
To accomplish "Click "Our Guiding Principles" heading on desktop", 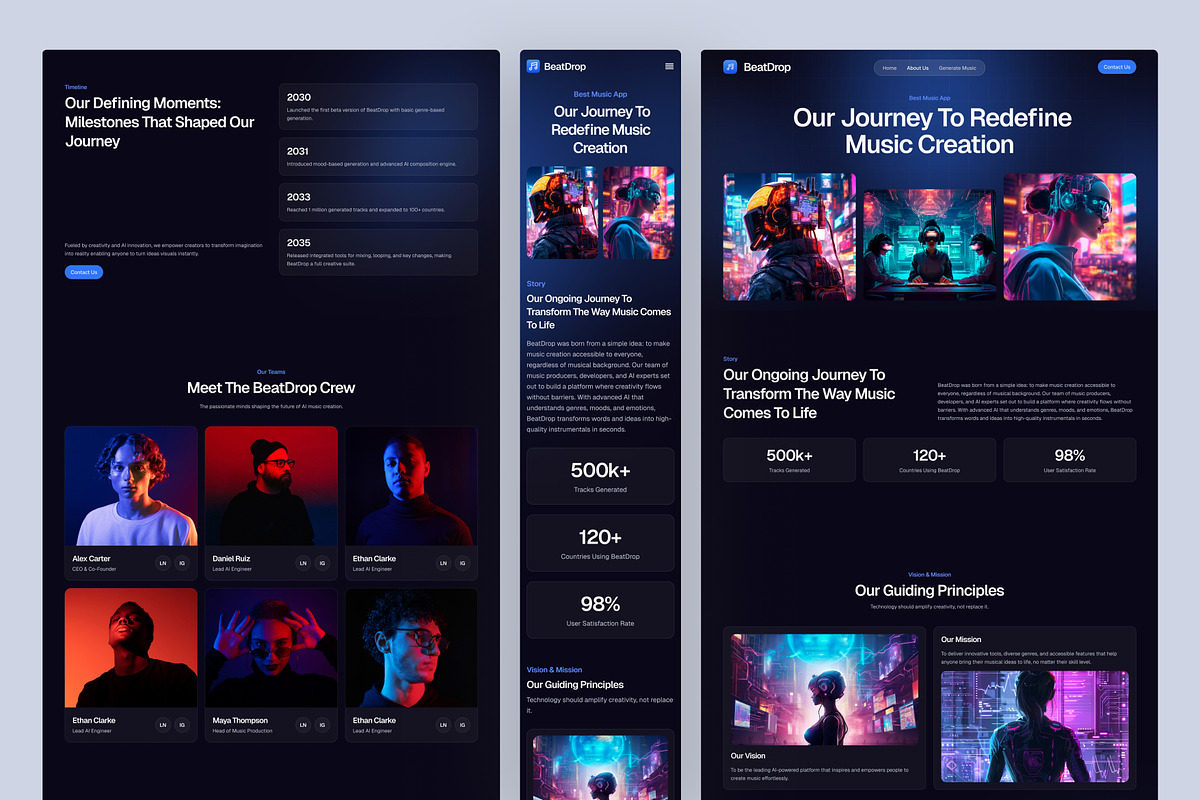I will (x=930, y=591).
